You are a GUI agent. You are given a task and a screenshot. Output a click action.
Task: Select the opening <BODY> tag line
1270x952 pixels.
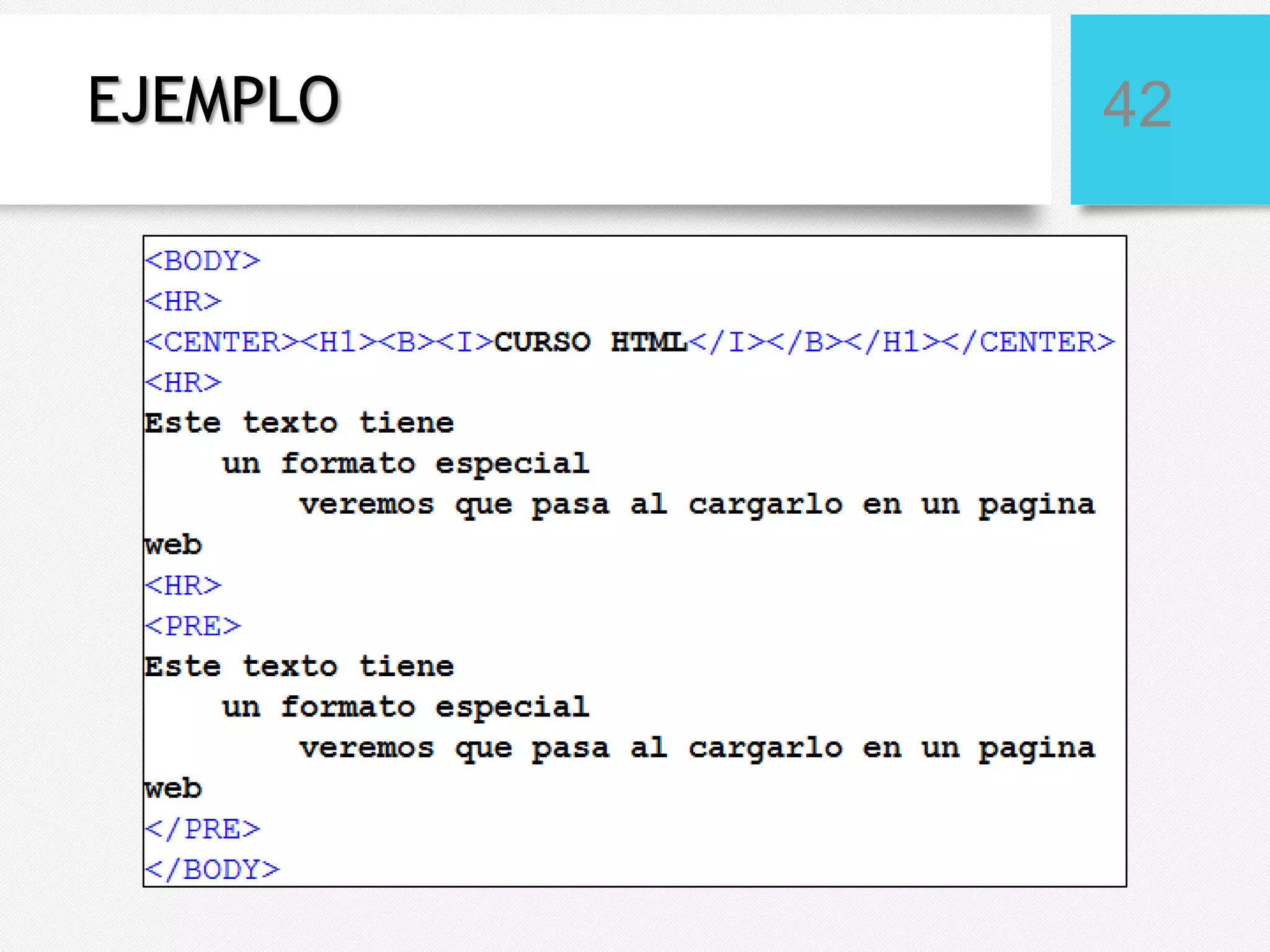[203, 260]
